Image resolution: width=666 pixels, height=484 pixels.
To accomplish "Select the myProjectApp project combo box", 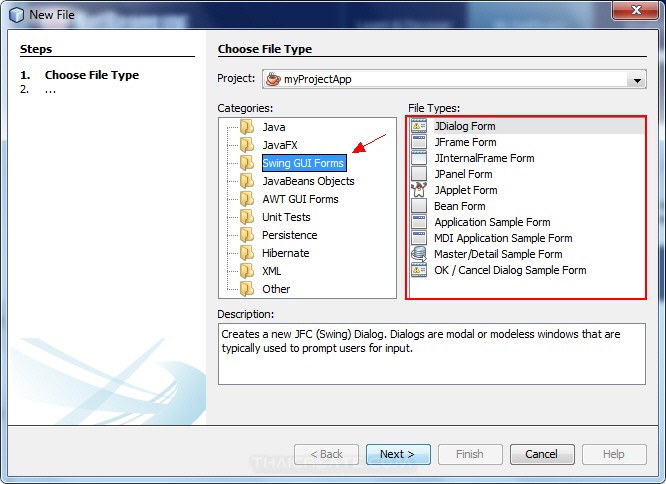I will pos(454,79).
